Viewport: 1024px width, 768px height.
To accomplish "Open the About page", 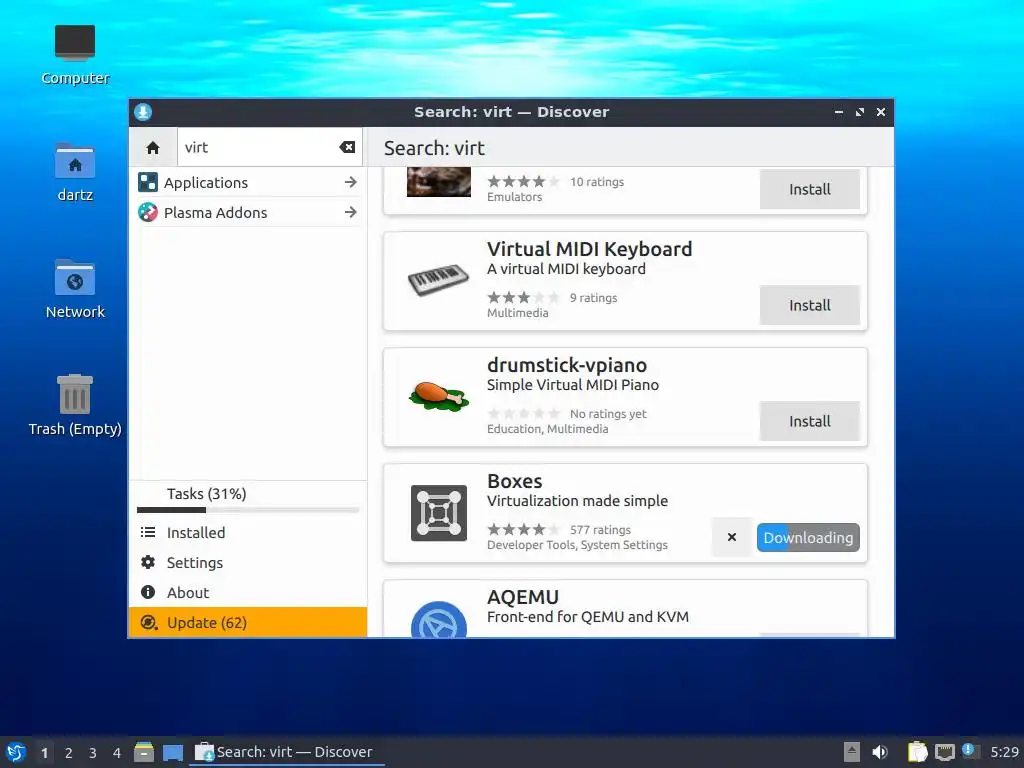I will tap(248, 593).
